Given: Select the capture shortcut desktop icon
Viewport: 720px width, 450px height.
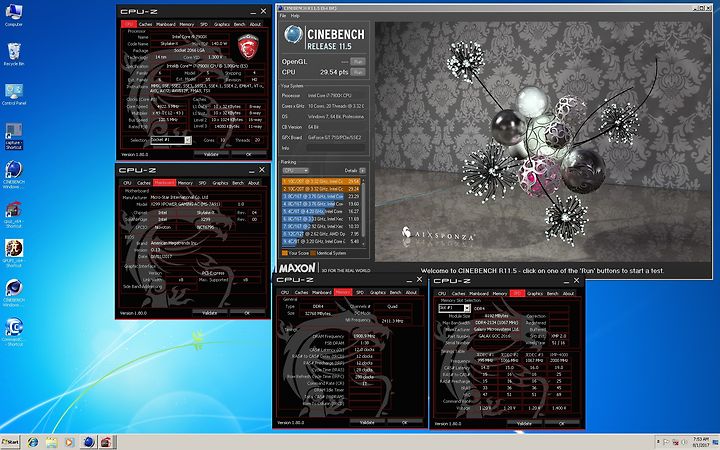Looking at the screenshot, I should [x=13, y=136].
